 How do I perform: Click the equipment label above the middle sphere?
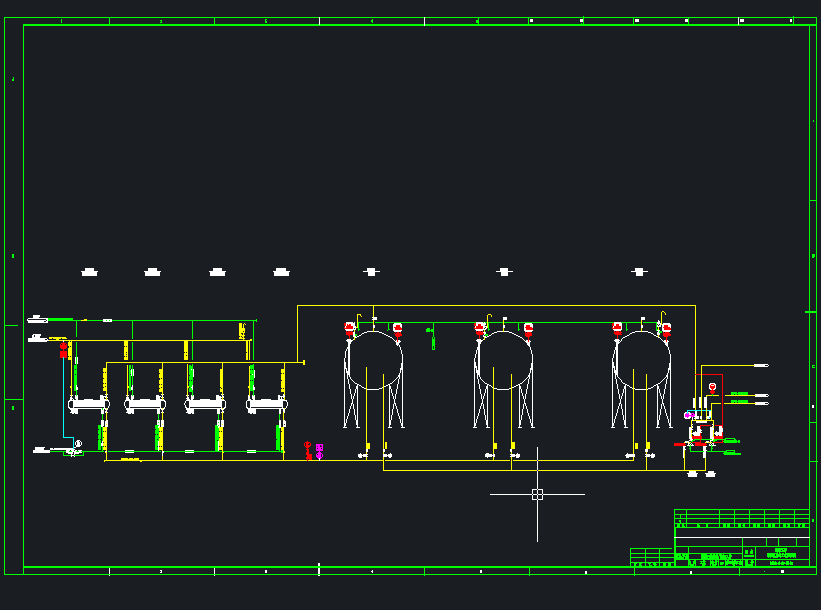[x=504, y=272]
